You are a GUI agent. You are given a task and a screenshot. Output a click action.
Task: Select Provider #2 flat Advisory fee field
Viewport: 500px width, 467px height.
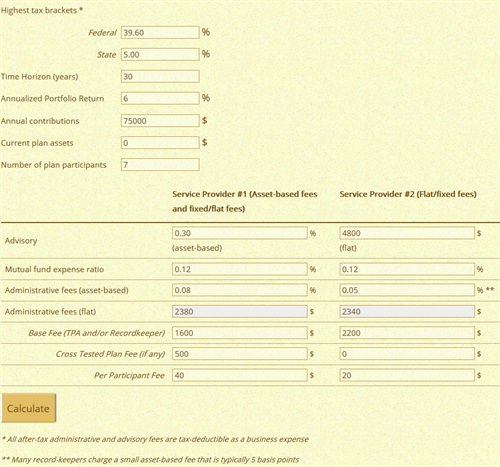pyautogui.click(x=407, y=233)
